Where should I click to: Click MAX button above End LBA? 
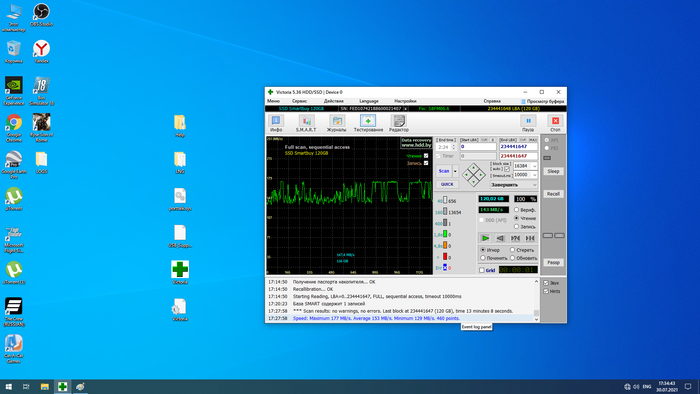[x=533, y=140]
